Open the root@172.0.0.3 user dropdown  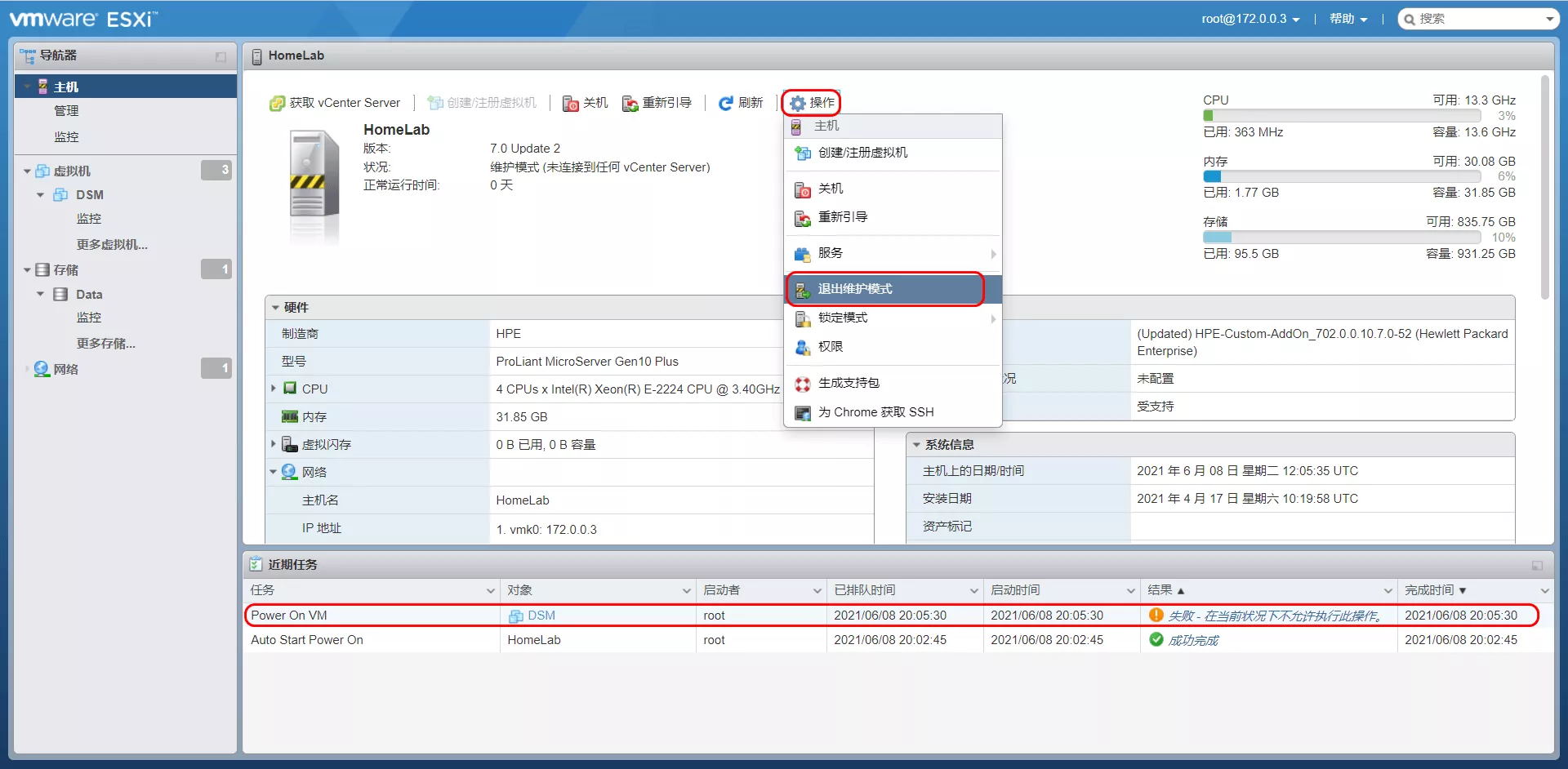tap(1249, 19)
